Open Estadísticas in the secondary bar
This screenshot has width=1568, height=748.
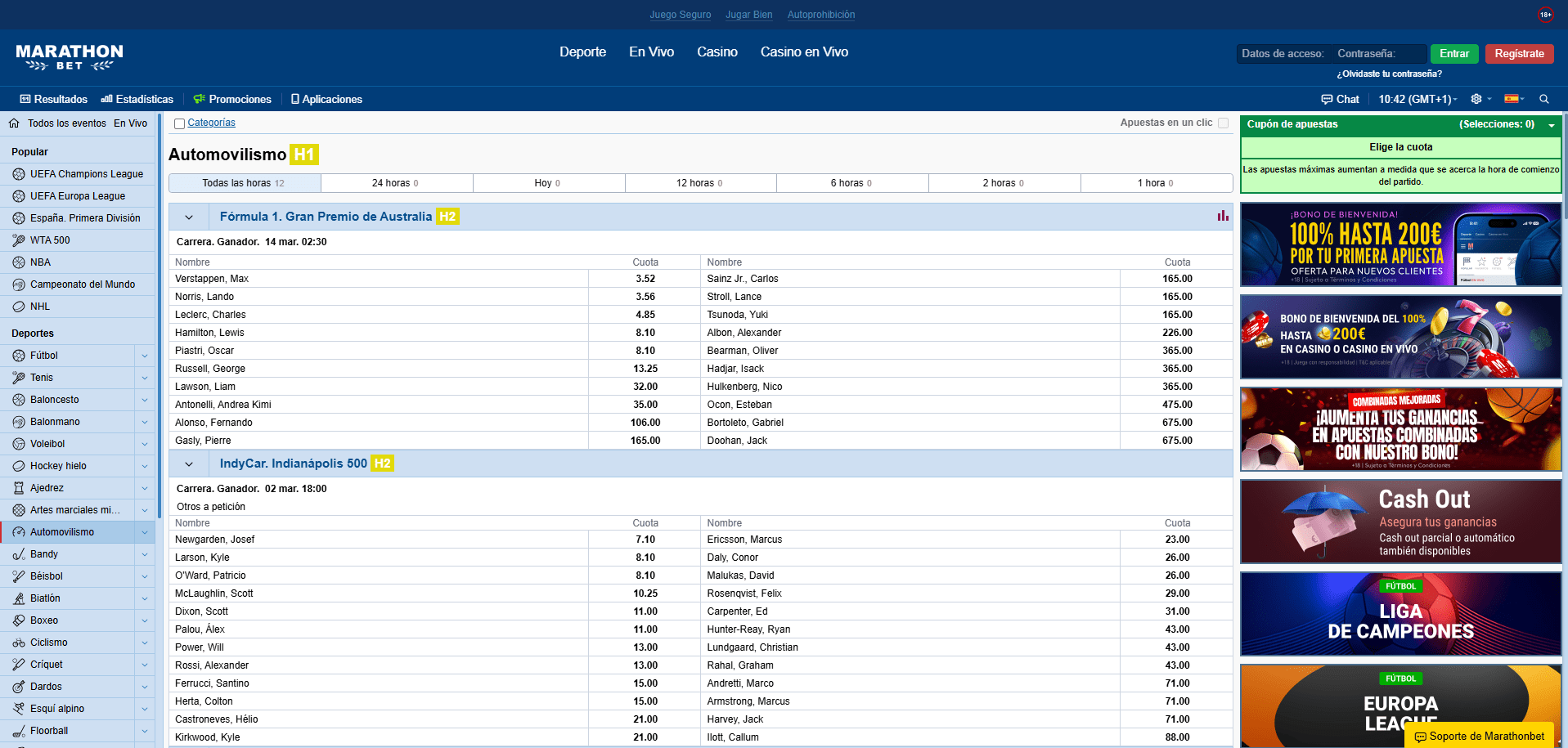[x=137, y=99]
